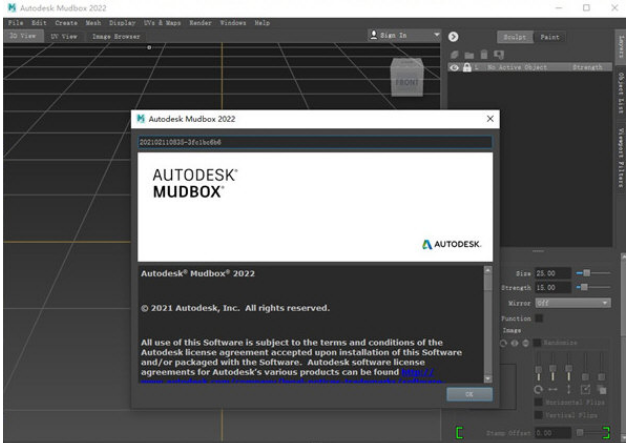Click the scale randomize icon under sliders

pyautogui.click(x=585, y=389)
